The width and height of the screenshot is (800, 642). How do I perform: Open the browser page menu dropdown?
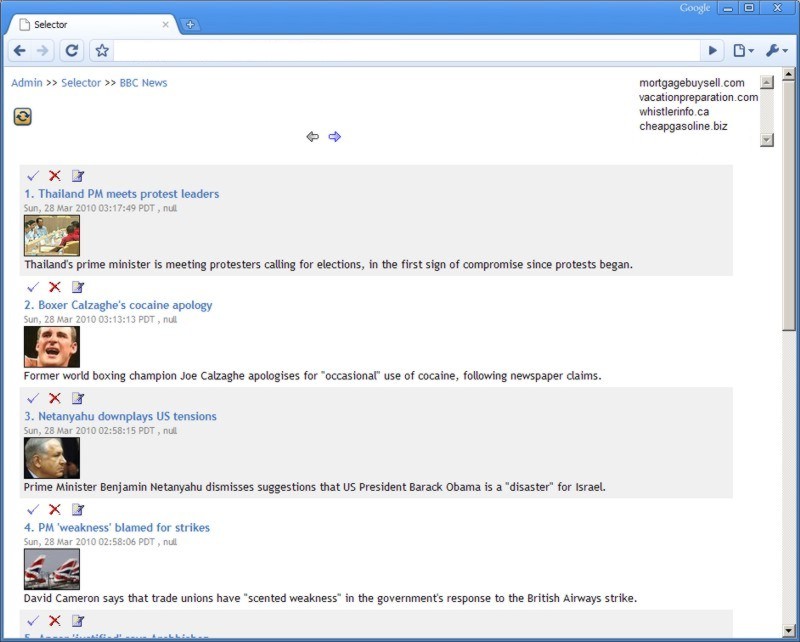(743, 51)
